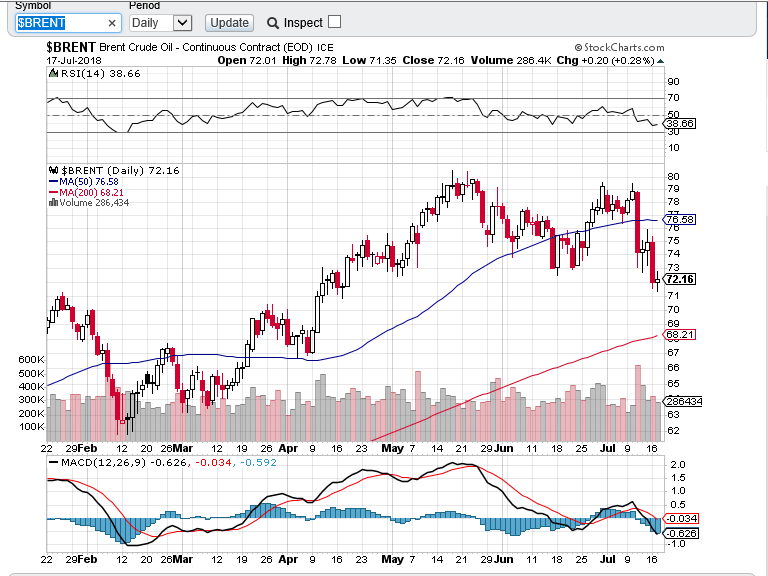The height and width of the screenshot is (576, 768).
Task: Click the MACD(12,26,9) legend text
Action: 103,462
